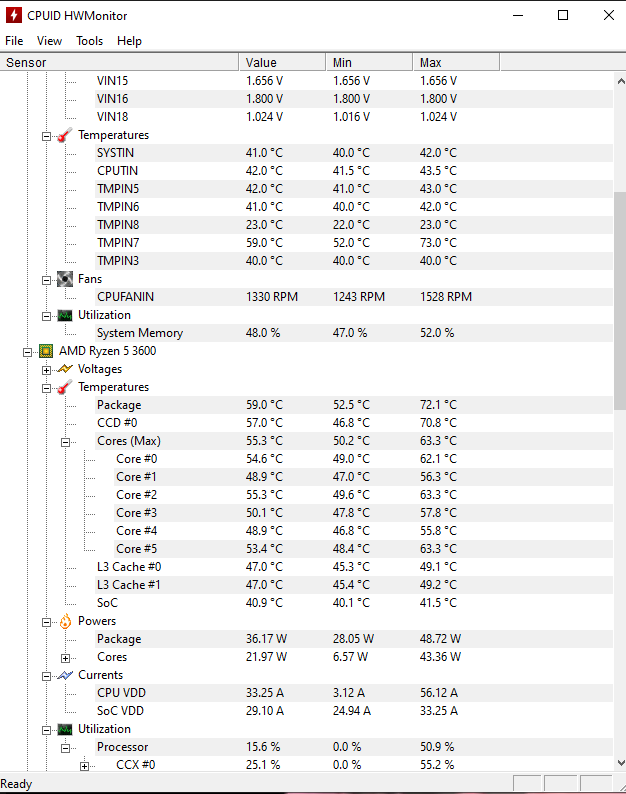Click the Sensor column header
Screen dimensions: 626x794
point(119,62)
